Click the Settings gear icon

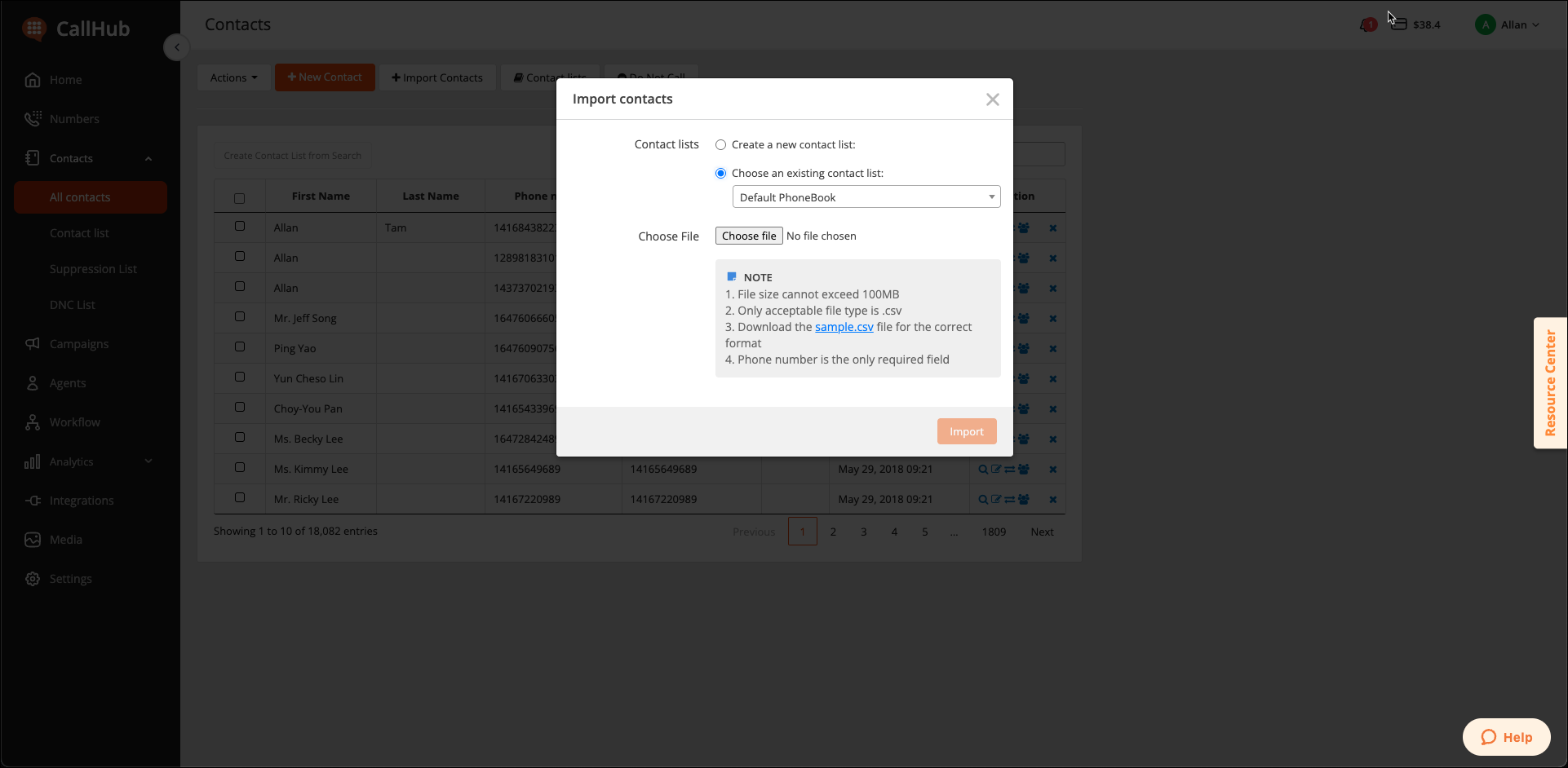pyautogui.click(x=33, y=579)
